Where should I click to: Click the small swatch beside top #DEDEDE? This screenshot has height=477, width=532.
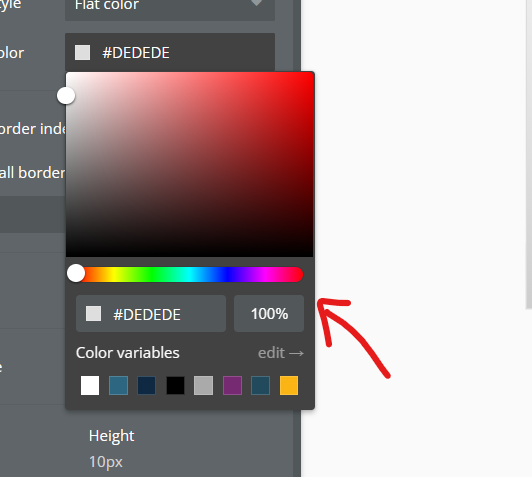pyautogui.click(x=82, y=53)
